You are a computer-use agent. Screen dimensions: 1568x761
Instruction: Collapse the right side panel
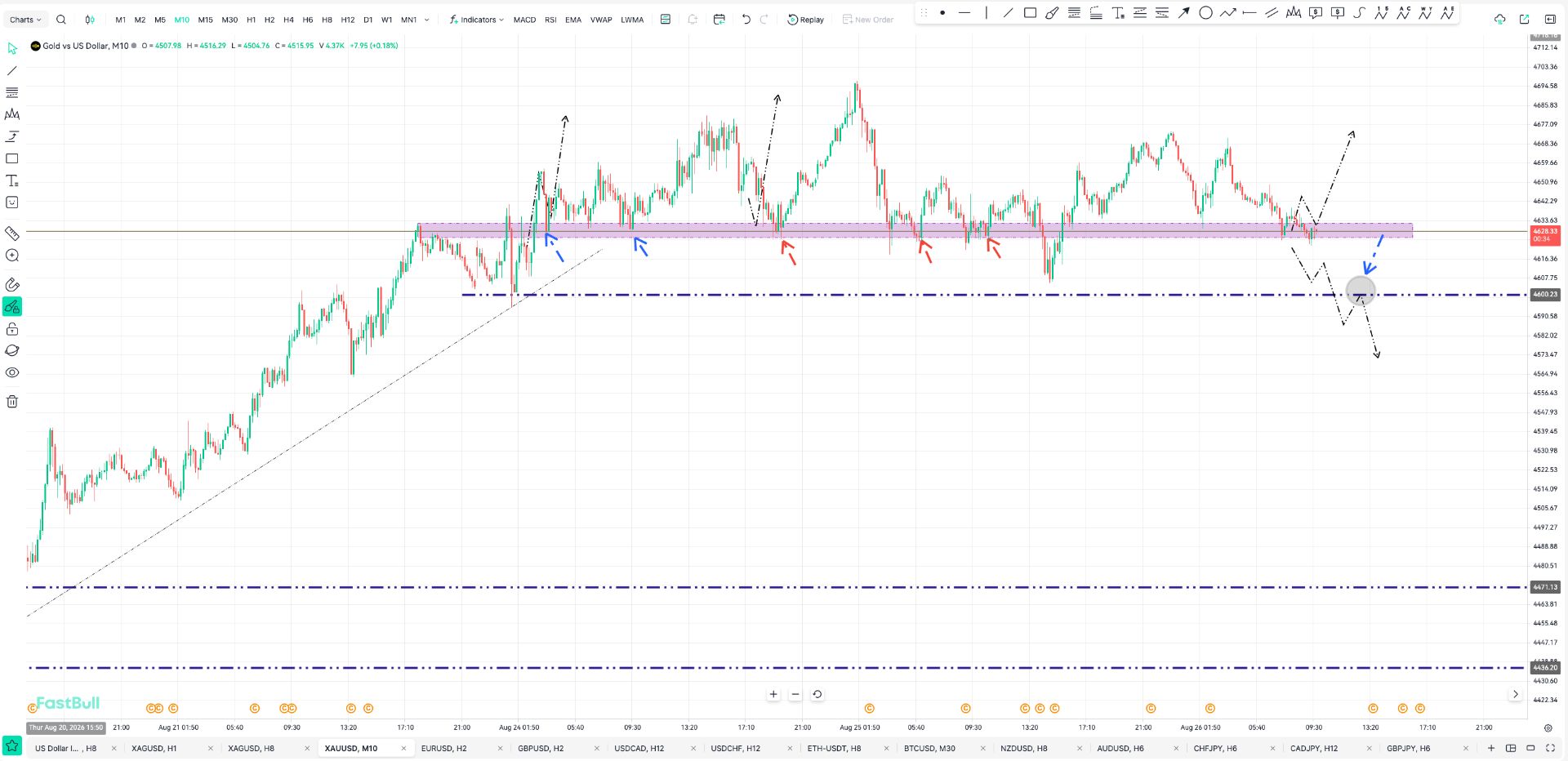tap(1550, 19)
